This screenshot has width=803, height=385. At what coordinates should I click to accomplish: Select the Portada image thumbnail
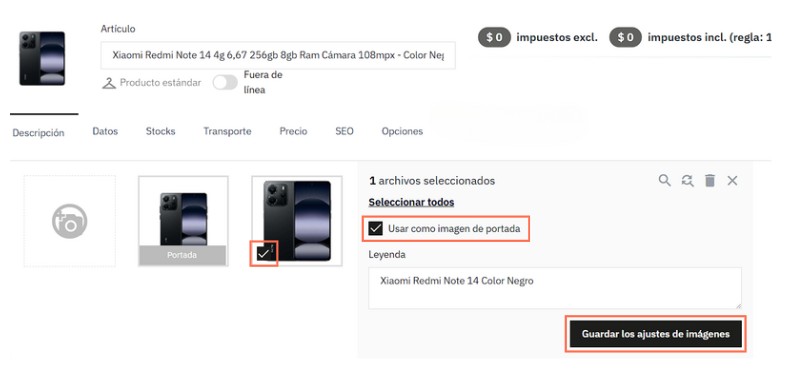point(183,221)
